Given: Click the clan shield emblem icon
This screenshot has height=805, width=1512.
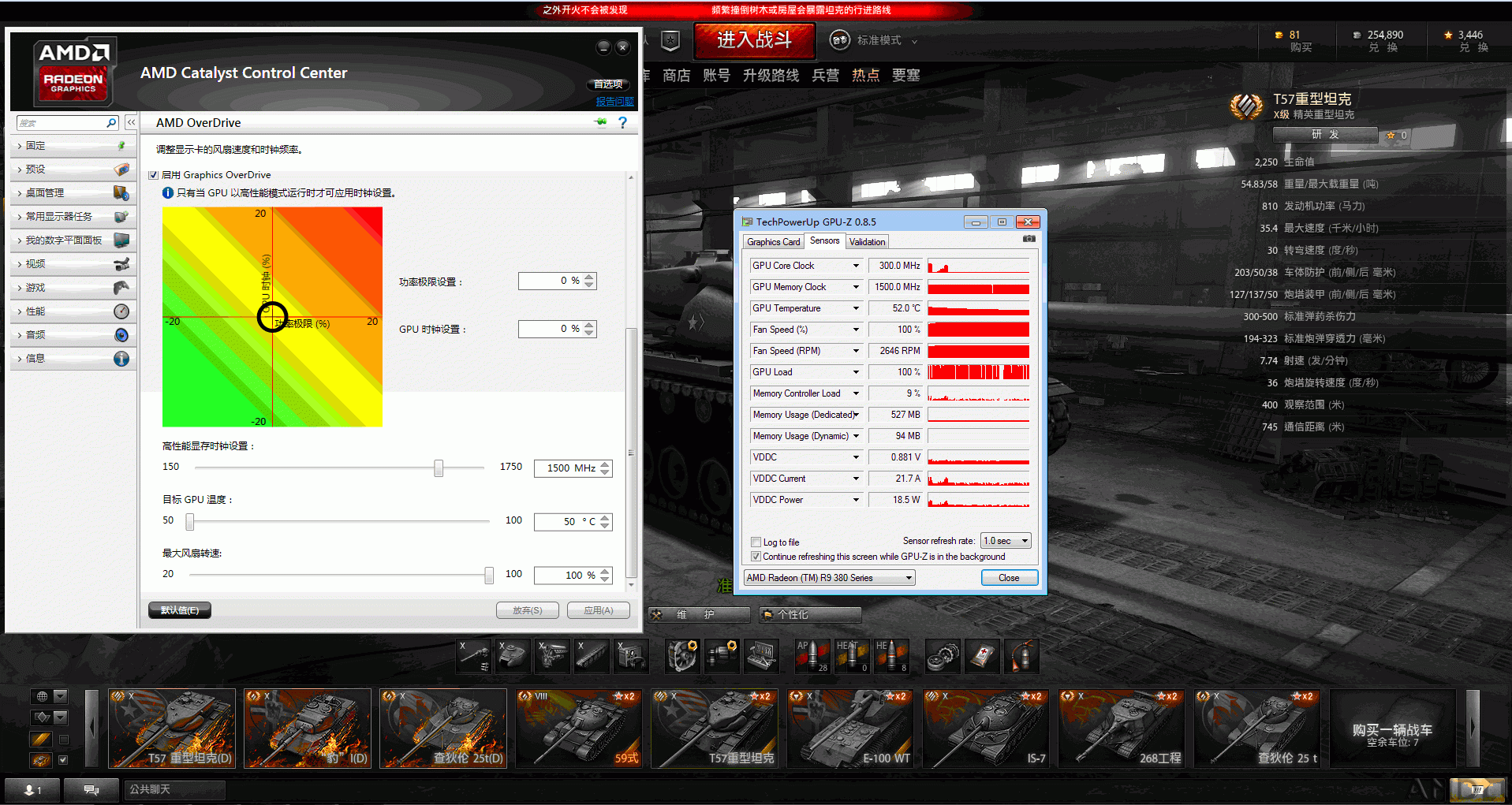Looking at the screenshot, I should tap(670, 40).
